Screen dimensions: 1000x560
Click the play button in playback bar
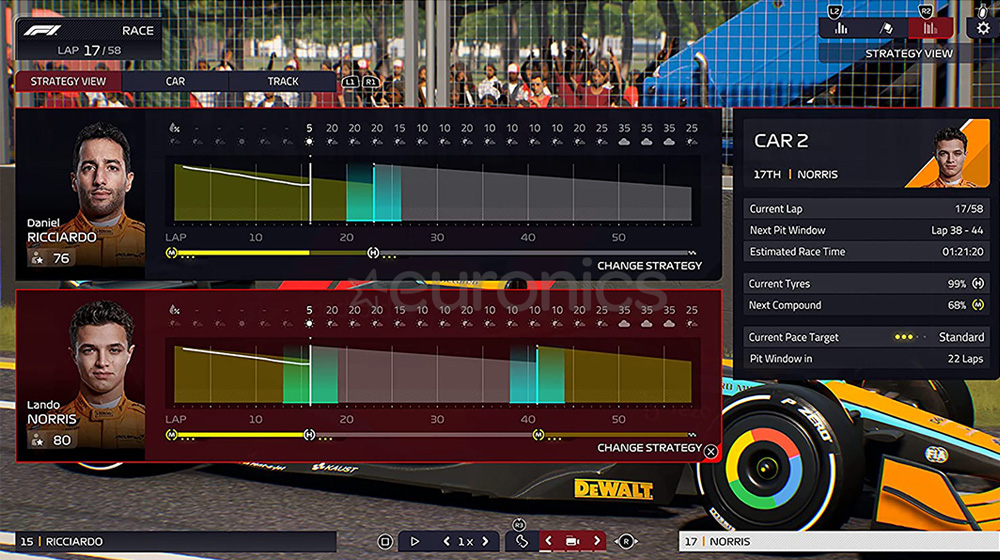pyautogui.click(x=414, y=541)
